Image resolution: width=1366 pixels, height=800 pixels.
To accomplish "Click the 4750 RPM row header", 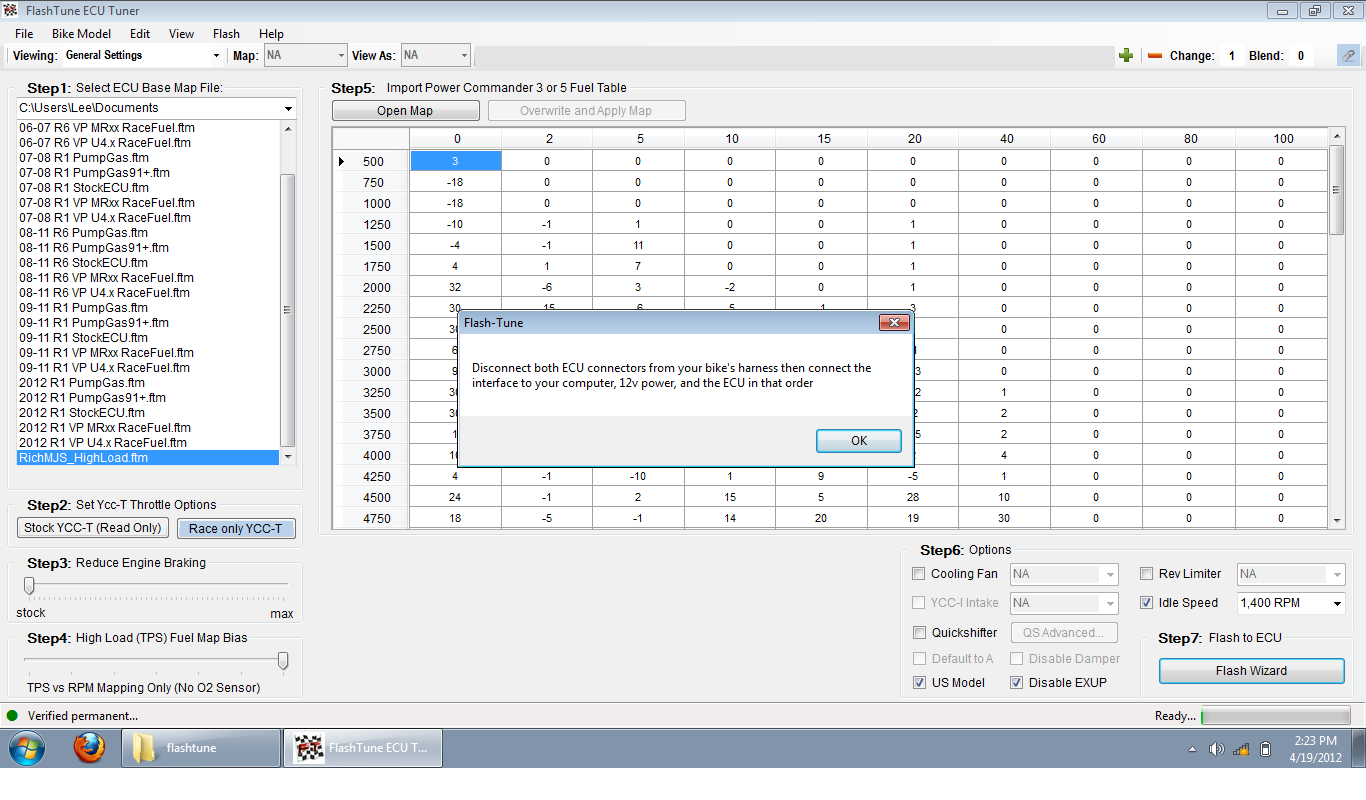I will coord(371,518).
